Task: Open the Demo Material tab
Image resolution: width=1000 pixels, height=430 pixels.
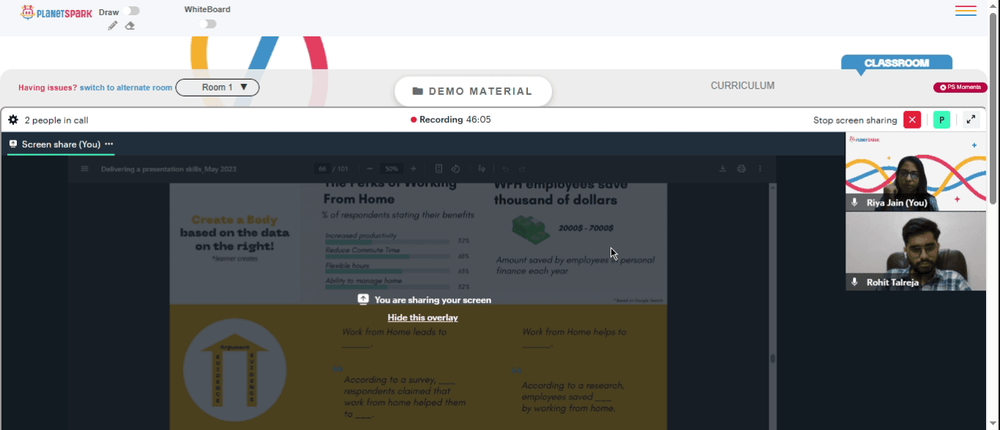Action: point(473,91)
